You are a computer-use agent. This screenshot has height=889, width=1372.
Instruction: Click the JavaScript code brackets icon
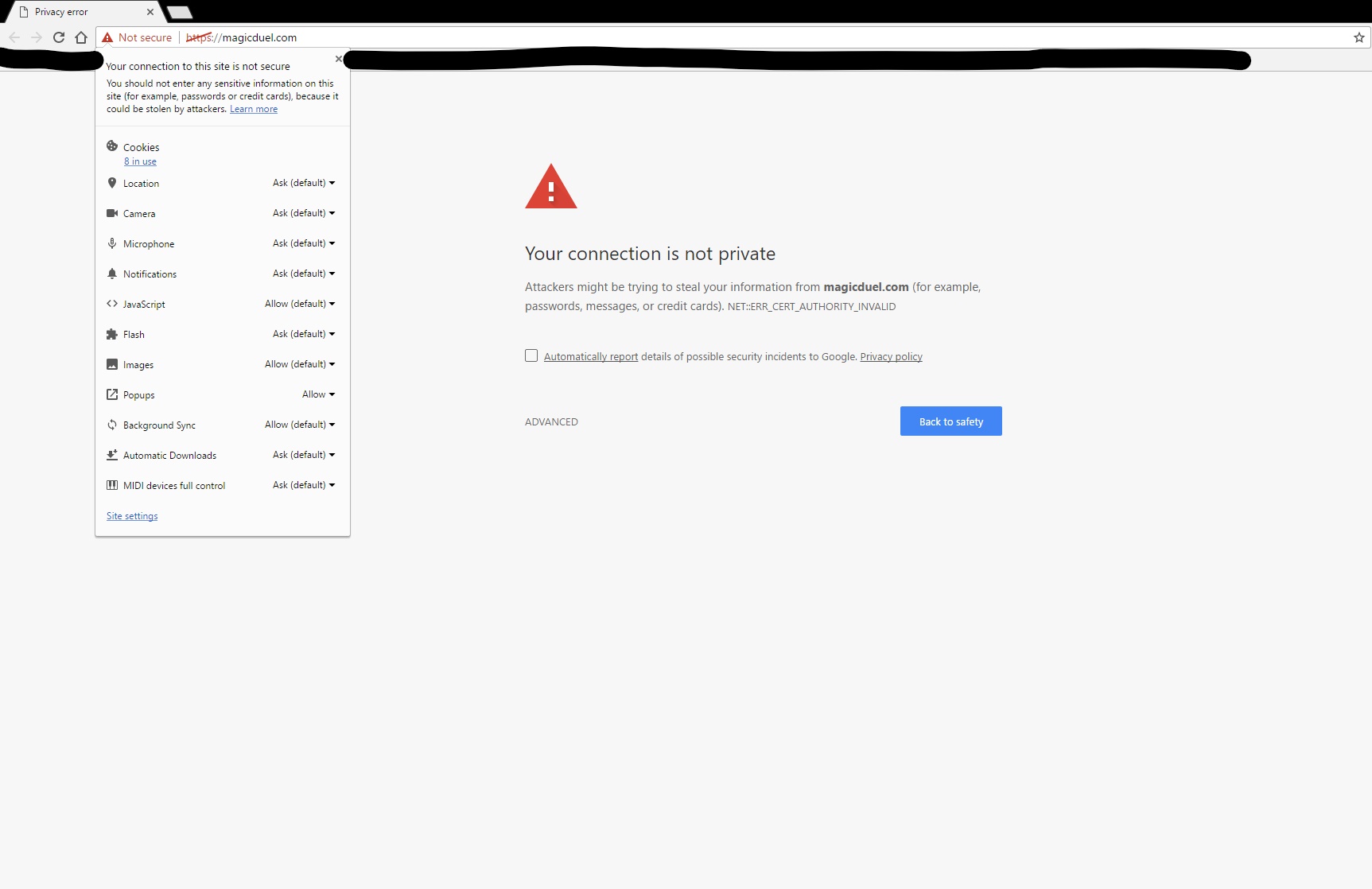pos(112,304)
